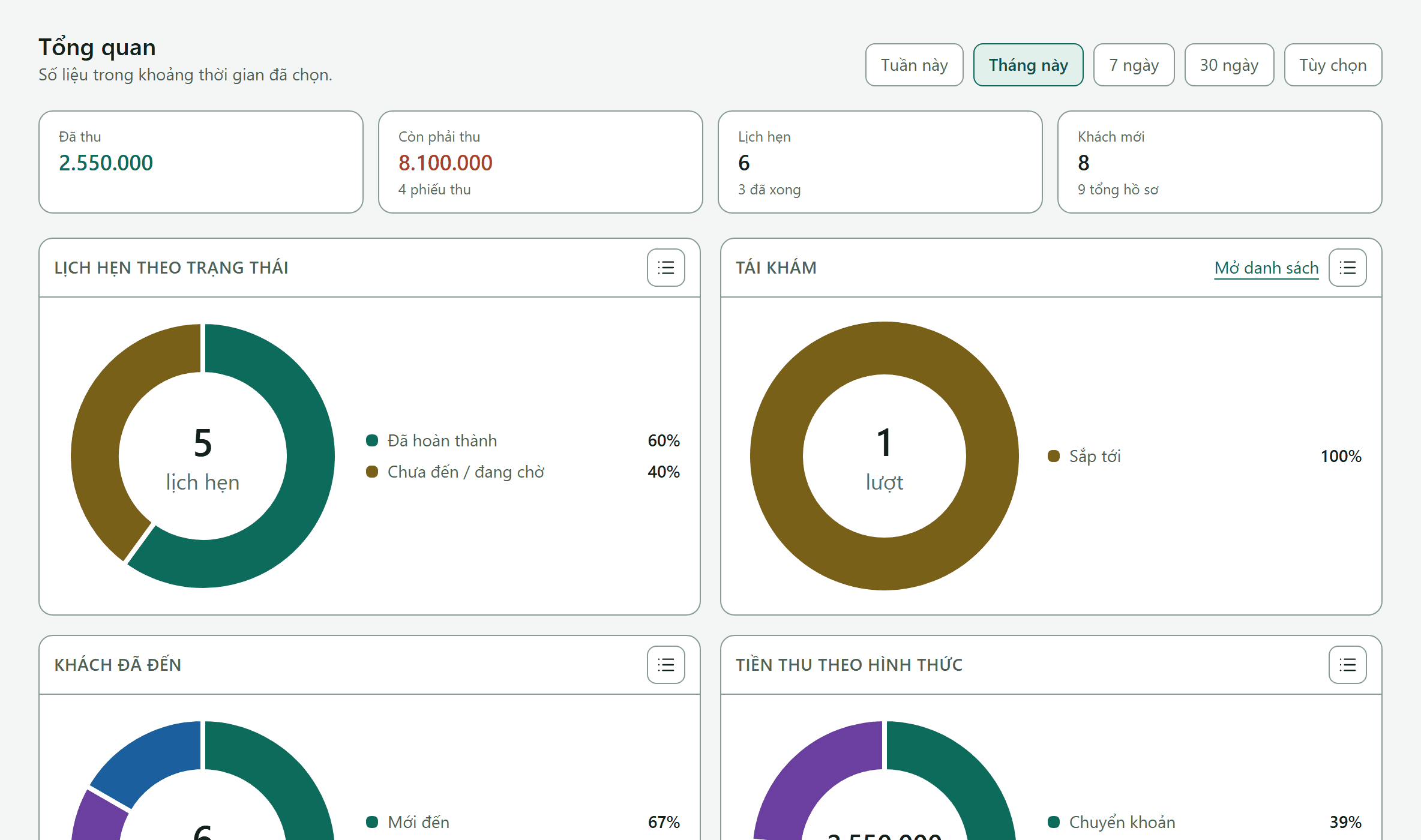Open the Khách mới summary card
1421x840 pixels.
[1220, 162]
